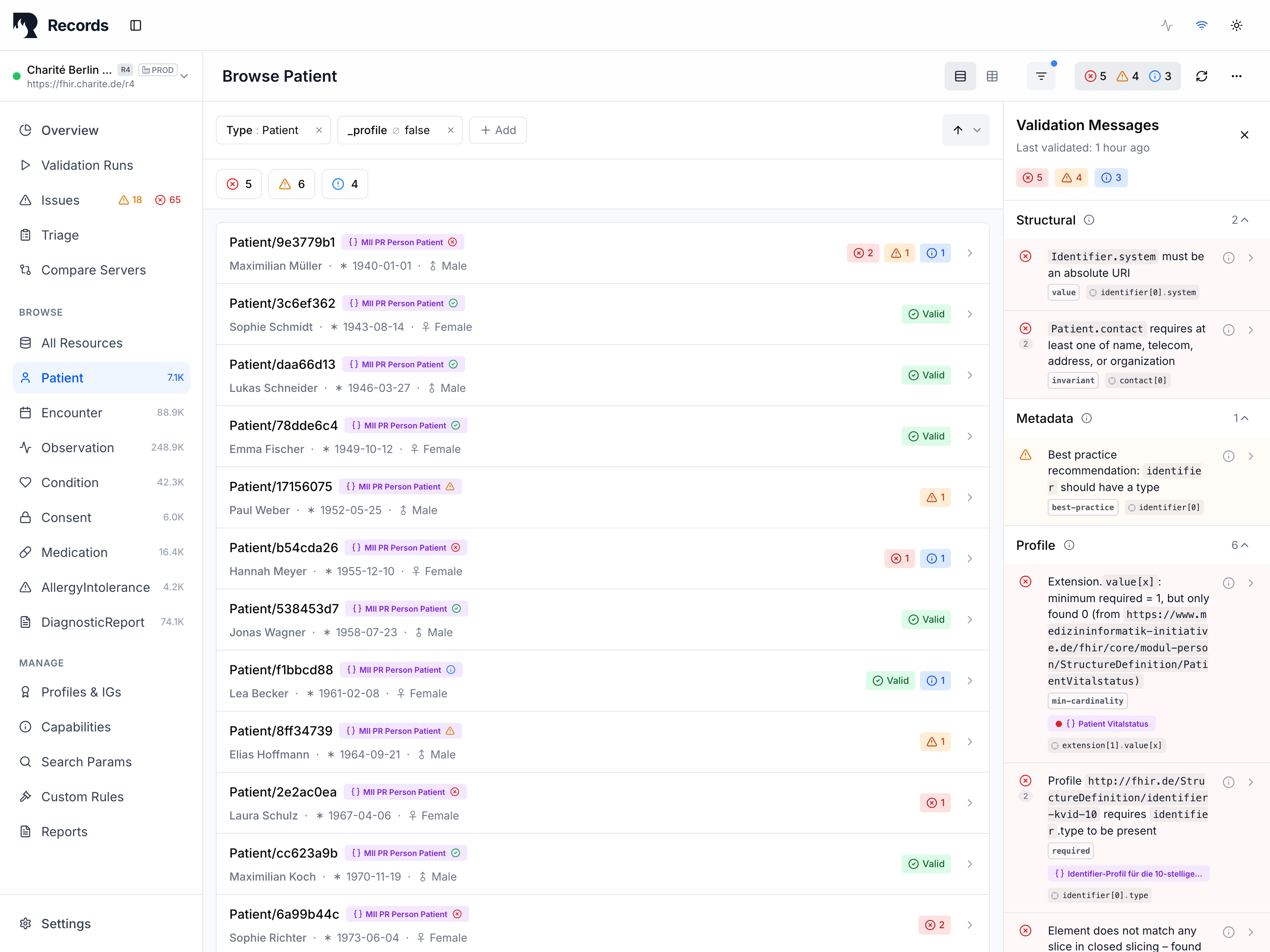
Task: Open Patient/3c6ef362 record link
Action: [282, 303]
